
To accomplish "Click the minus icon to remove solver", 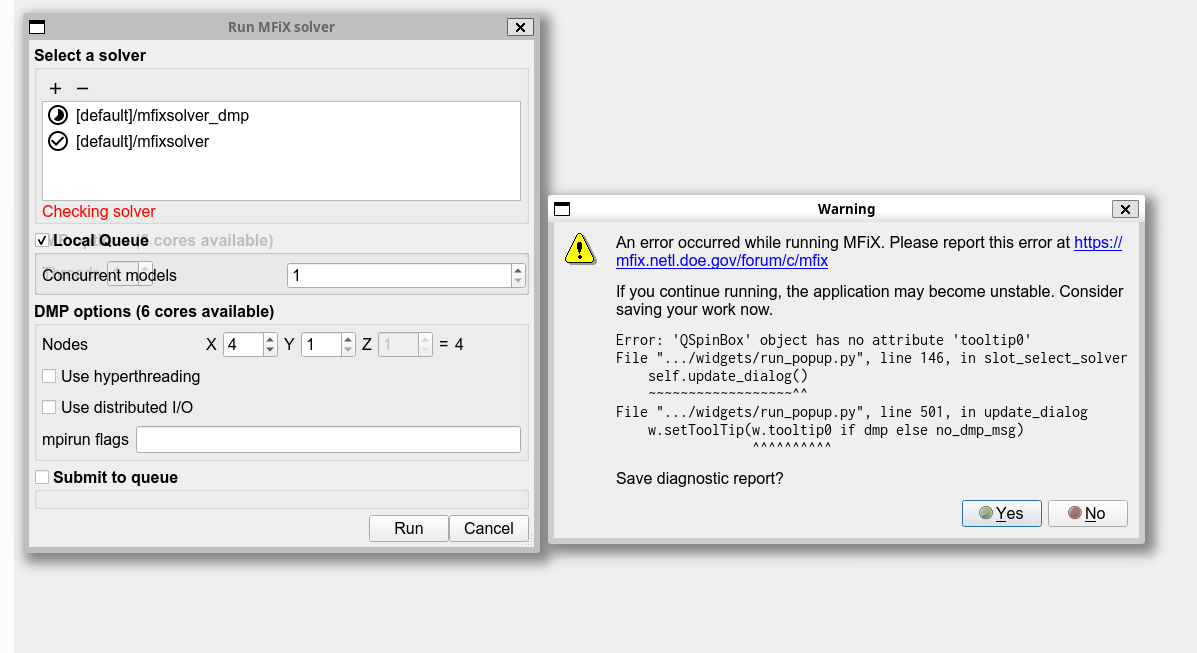I will coord(83,89).
